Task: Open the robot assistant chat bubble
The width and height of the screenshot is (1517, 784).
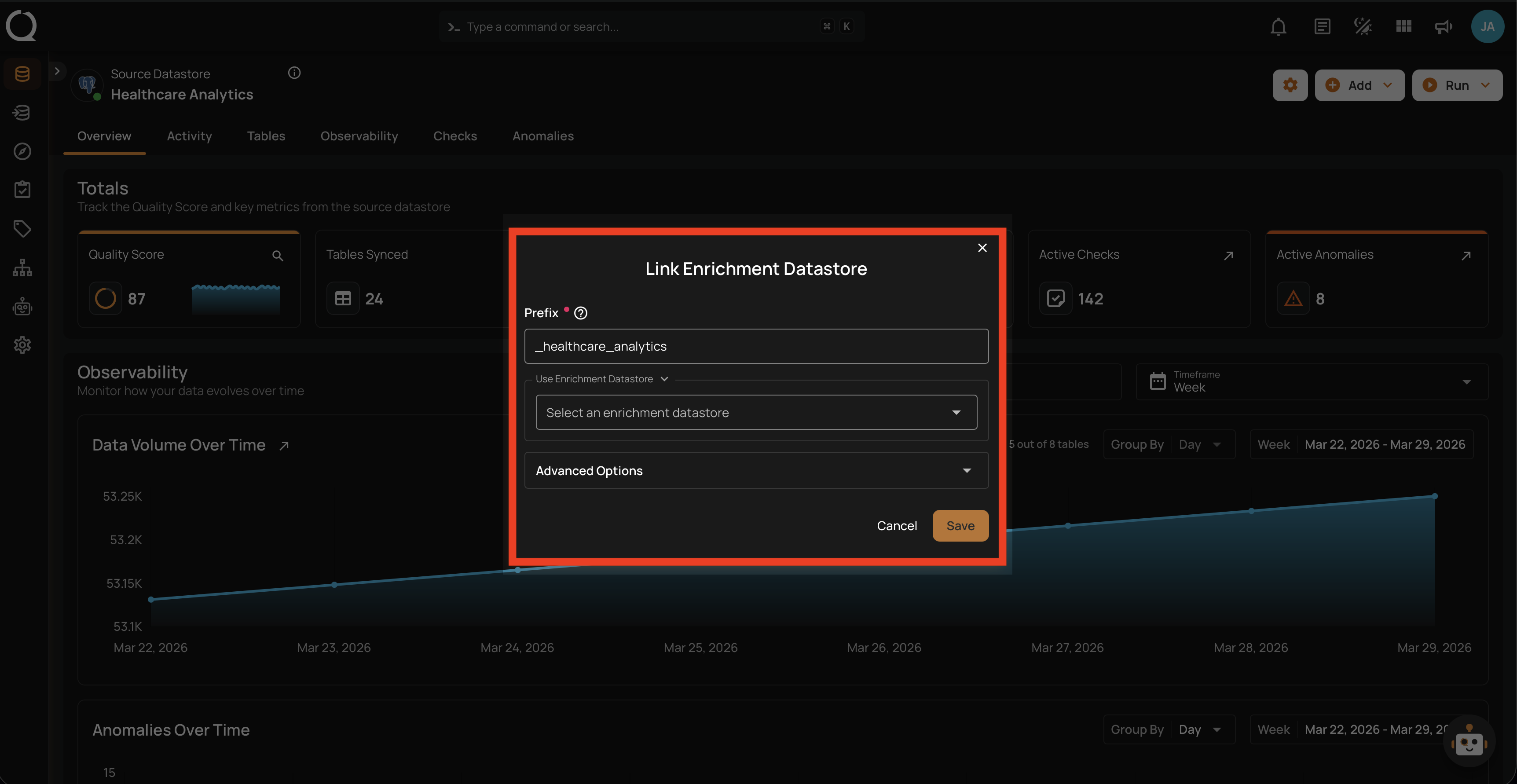Action: pos(1469,743)
